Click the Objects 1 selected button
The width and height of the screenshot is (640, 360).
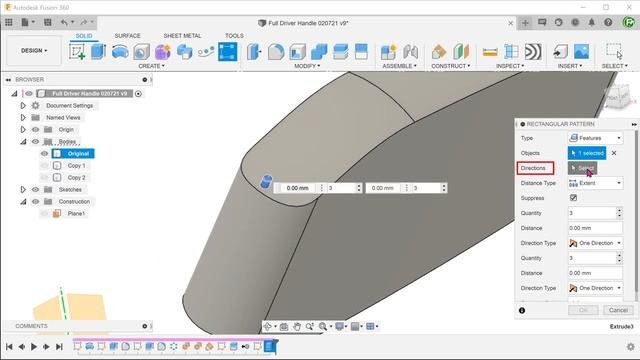pyautogui.click(x=587, y=153)
